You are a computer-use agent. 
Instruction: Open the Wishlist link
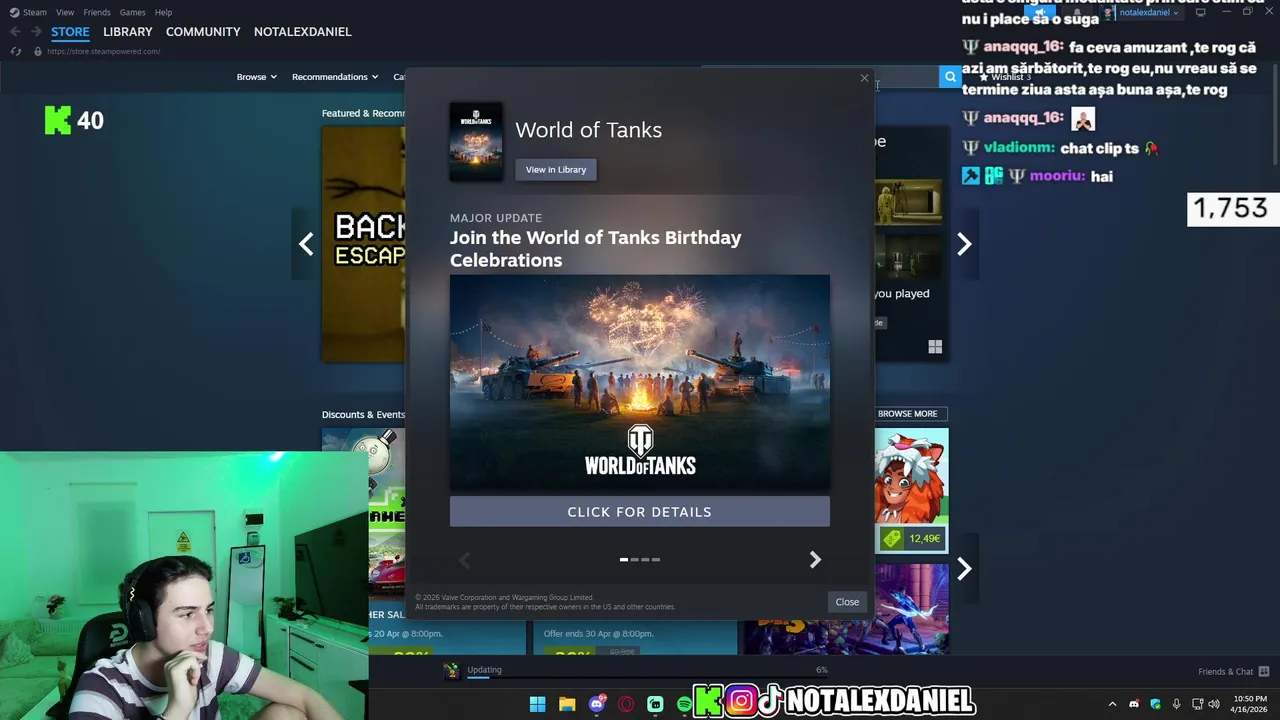(1005, 77)
